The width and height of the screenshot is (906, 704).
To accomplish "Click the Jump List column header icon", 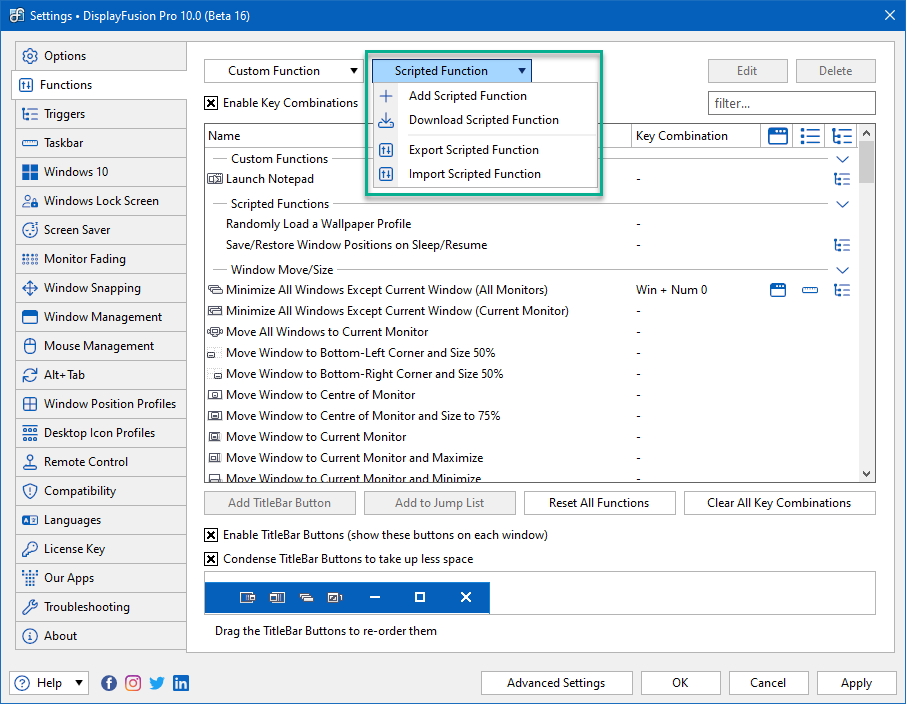I will point(810,136).
